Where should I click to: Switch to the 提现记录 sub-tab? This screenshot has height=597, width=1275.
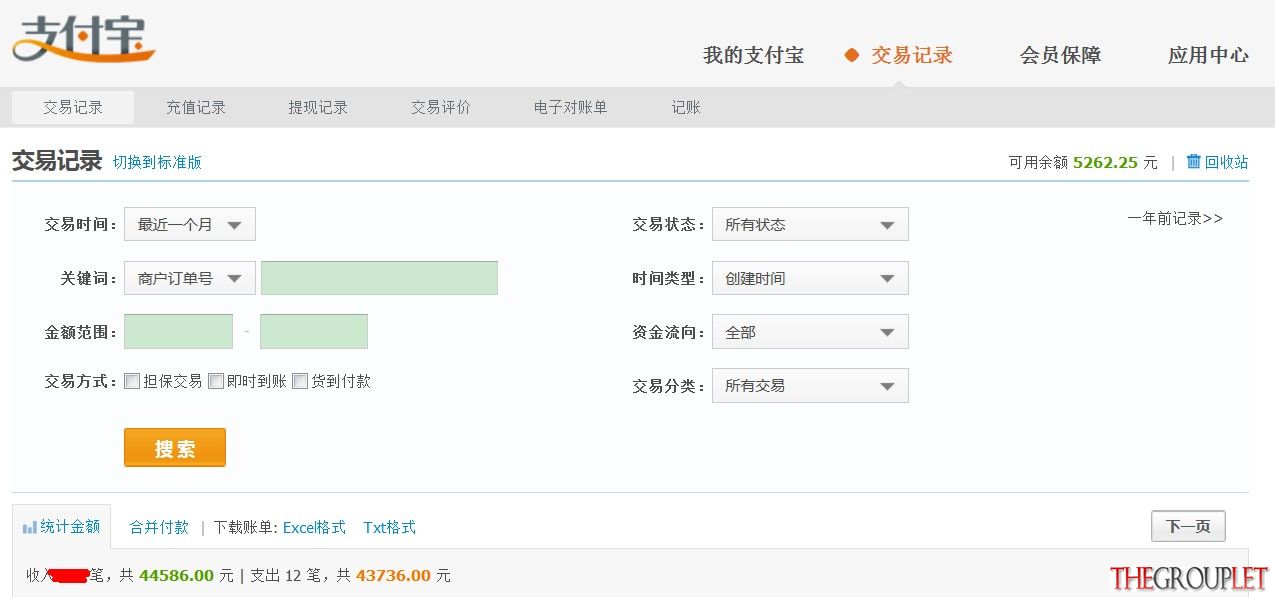pyautogui.click(x=318, y=107)
